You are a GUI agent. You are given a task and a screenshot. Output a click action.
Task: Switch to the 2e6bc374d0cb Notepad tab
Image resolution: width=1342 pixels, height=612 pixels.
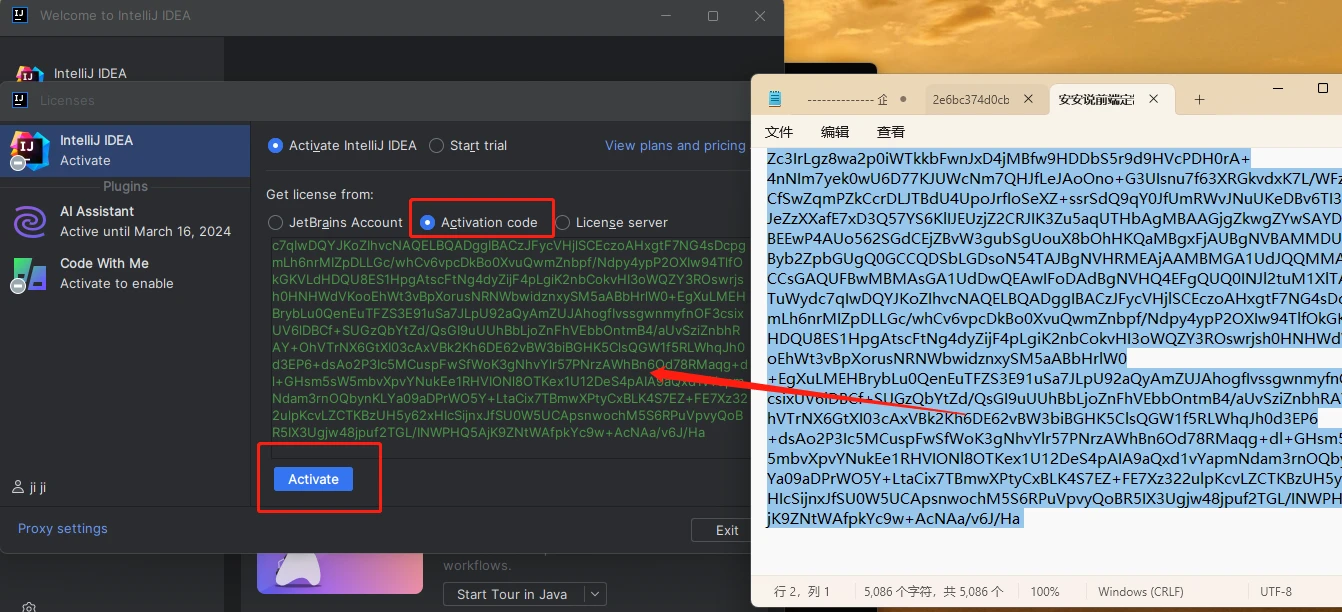tap(971, 100)
